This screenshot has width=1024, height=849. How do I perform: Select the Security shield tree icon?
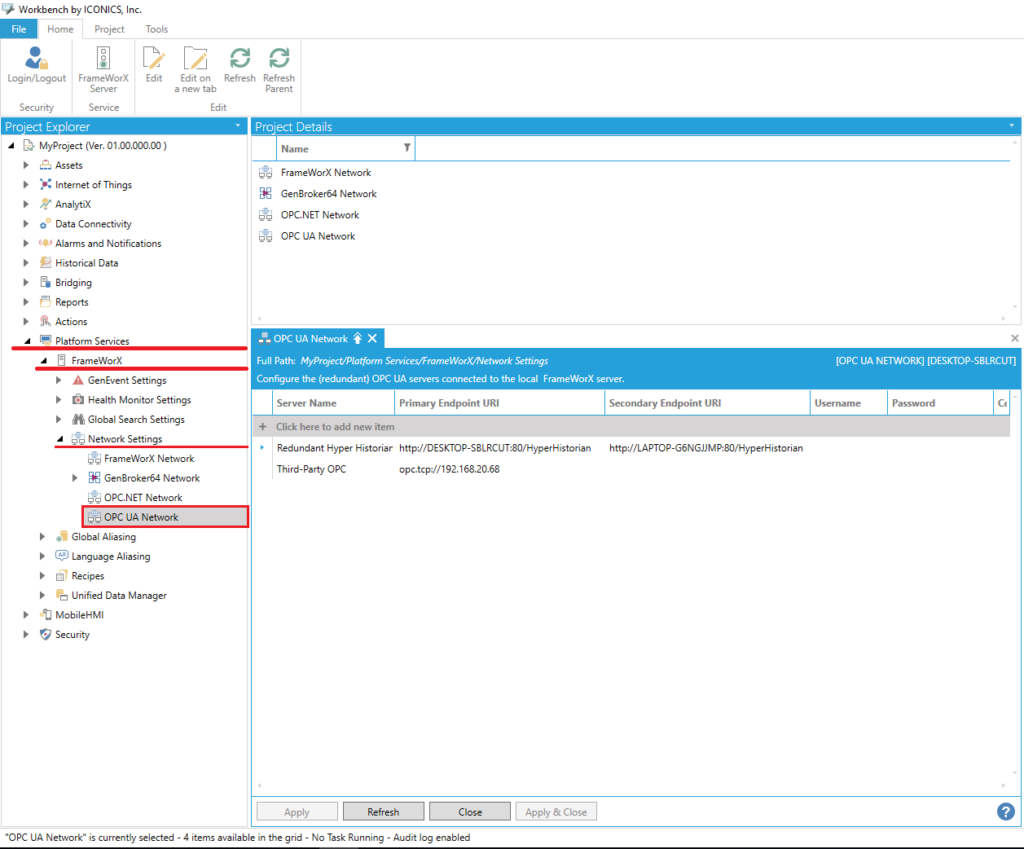pyautogui.click(x=45, y=634)
